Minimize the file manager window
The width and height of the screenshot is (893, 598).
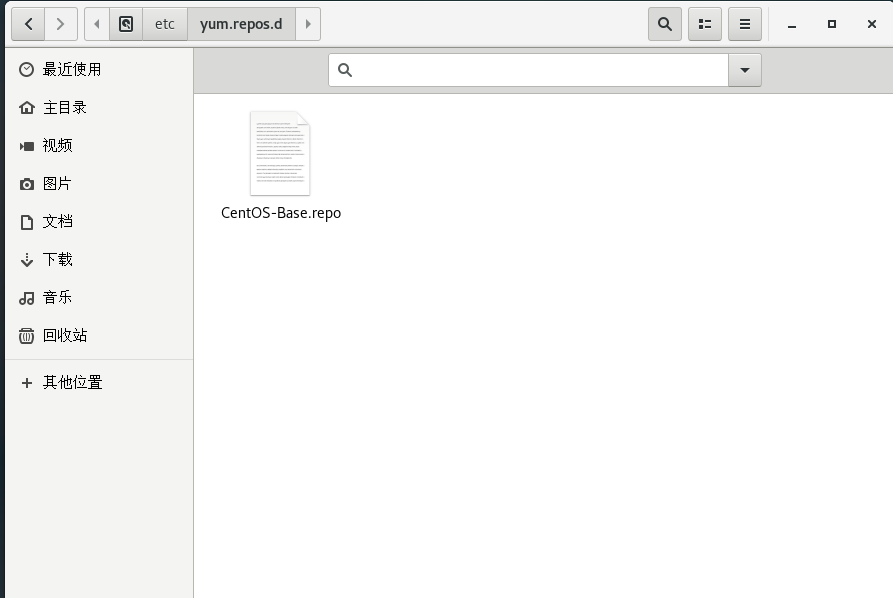click(792, 24)
